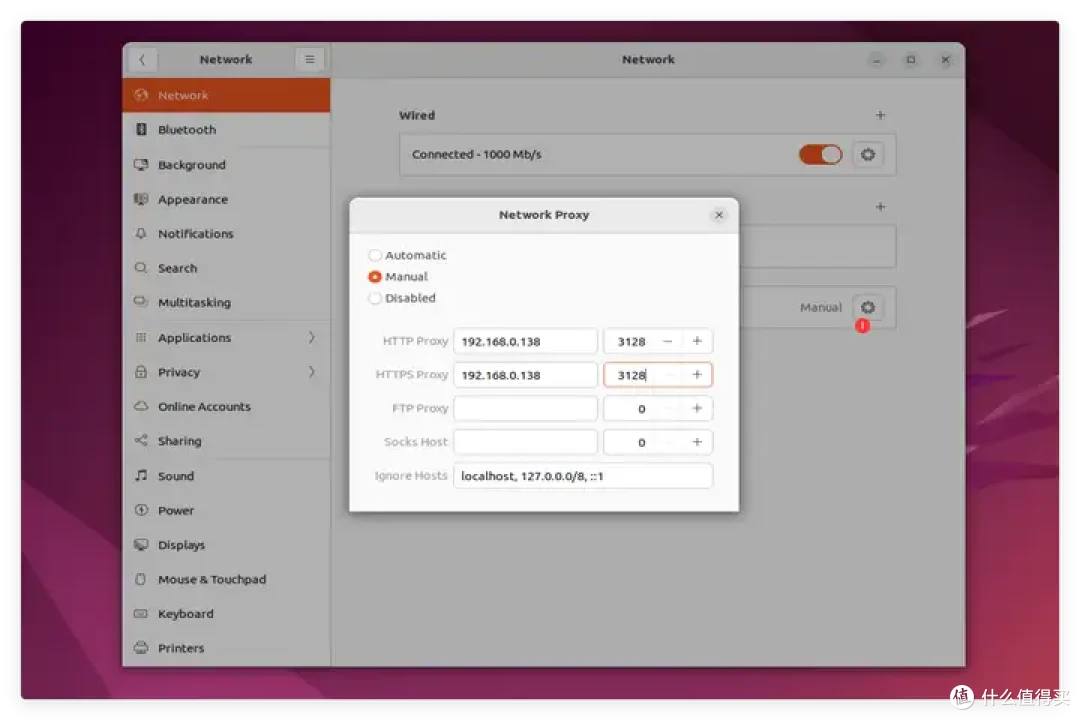Click the Appearance icon in sidebar
The width and height of the screenshot is (1080, 720).
coord(141,199)
